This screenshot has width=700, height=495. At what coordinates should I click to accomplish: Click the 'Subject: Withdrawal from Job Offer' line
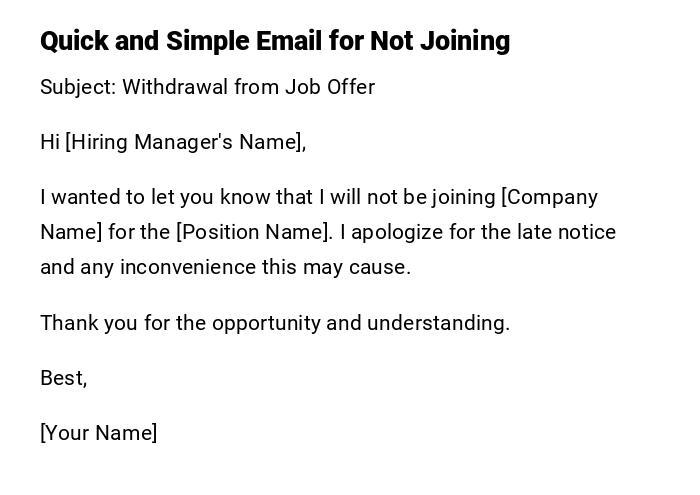pyautogui.click(x=207, y=87)
